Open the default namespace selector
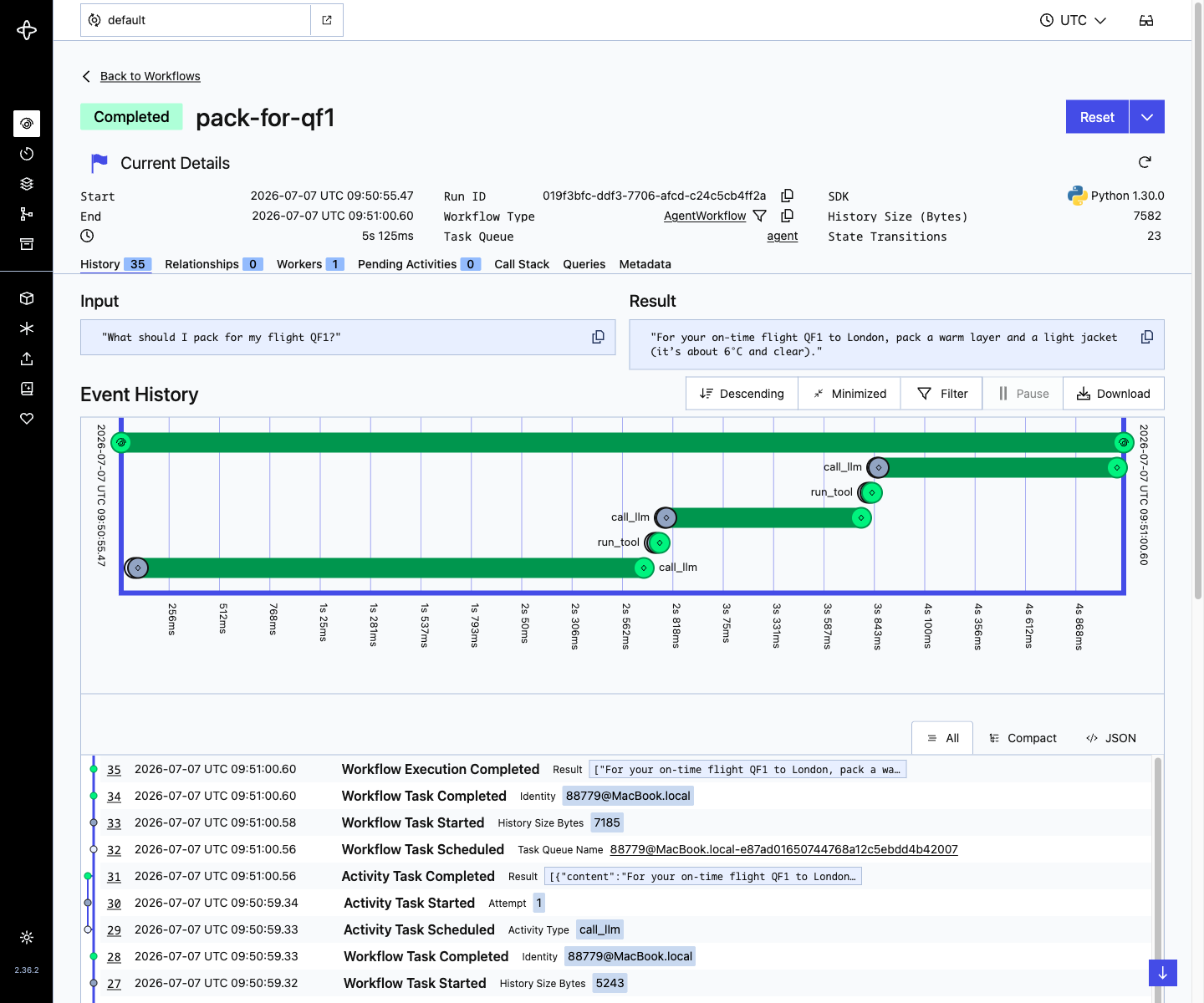1204x1003 pixels. pyautogui.click(x=196, y=20)
